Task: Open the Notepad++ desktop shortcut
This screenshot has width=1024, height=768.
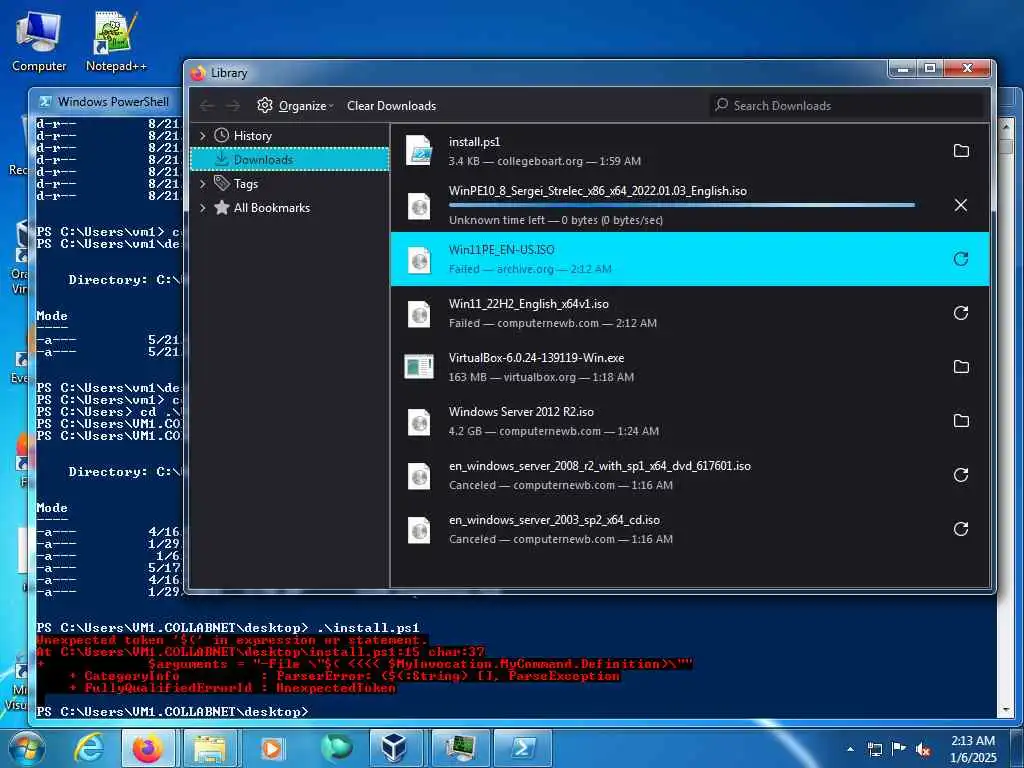Action: pyautogui.click(x=116, y=40)
